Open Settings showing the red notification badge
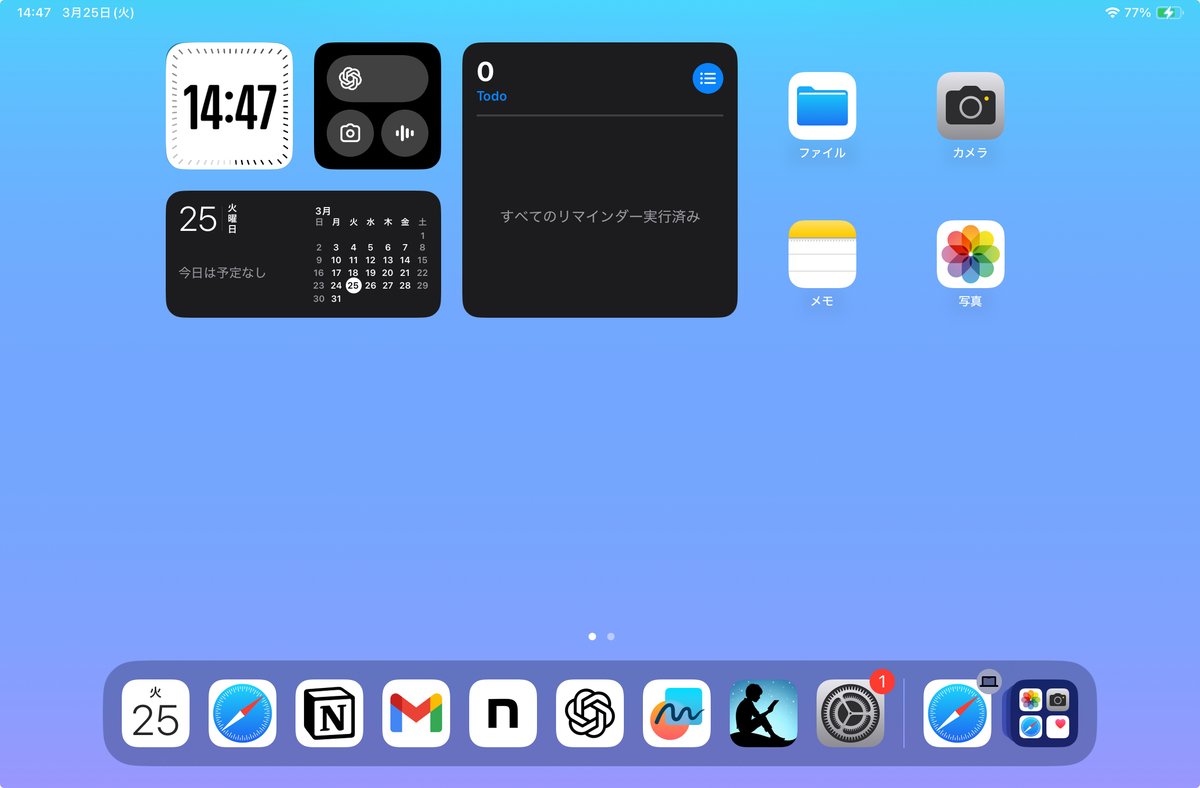1200x788 pixels. coord(849,714)
